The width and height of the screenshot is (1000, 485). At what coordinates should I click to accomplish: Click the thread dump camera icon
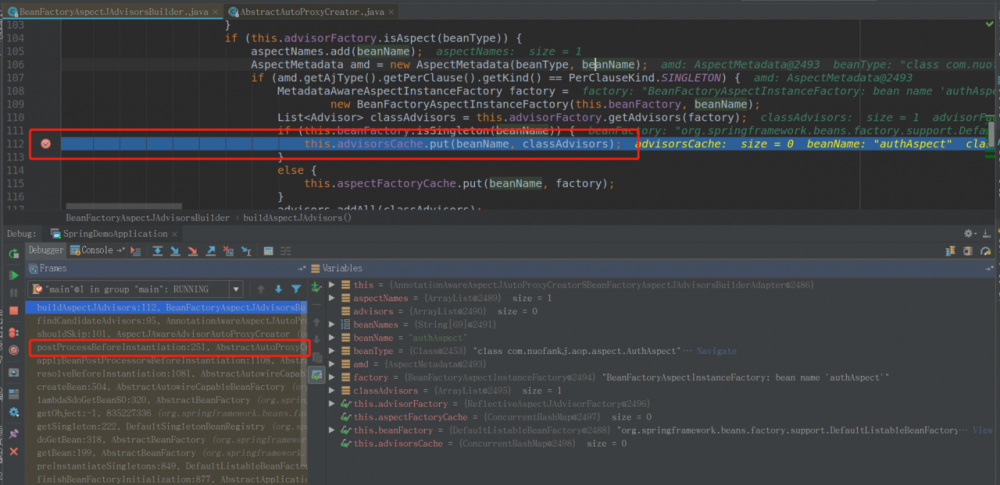[13, 372]
